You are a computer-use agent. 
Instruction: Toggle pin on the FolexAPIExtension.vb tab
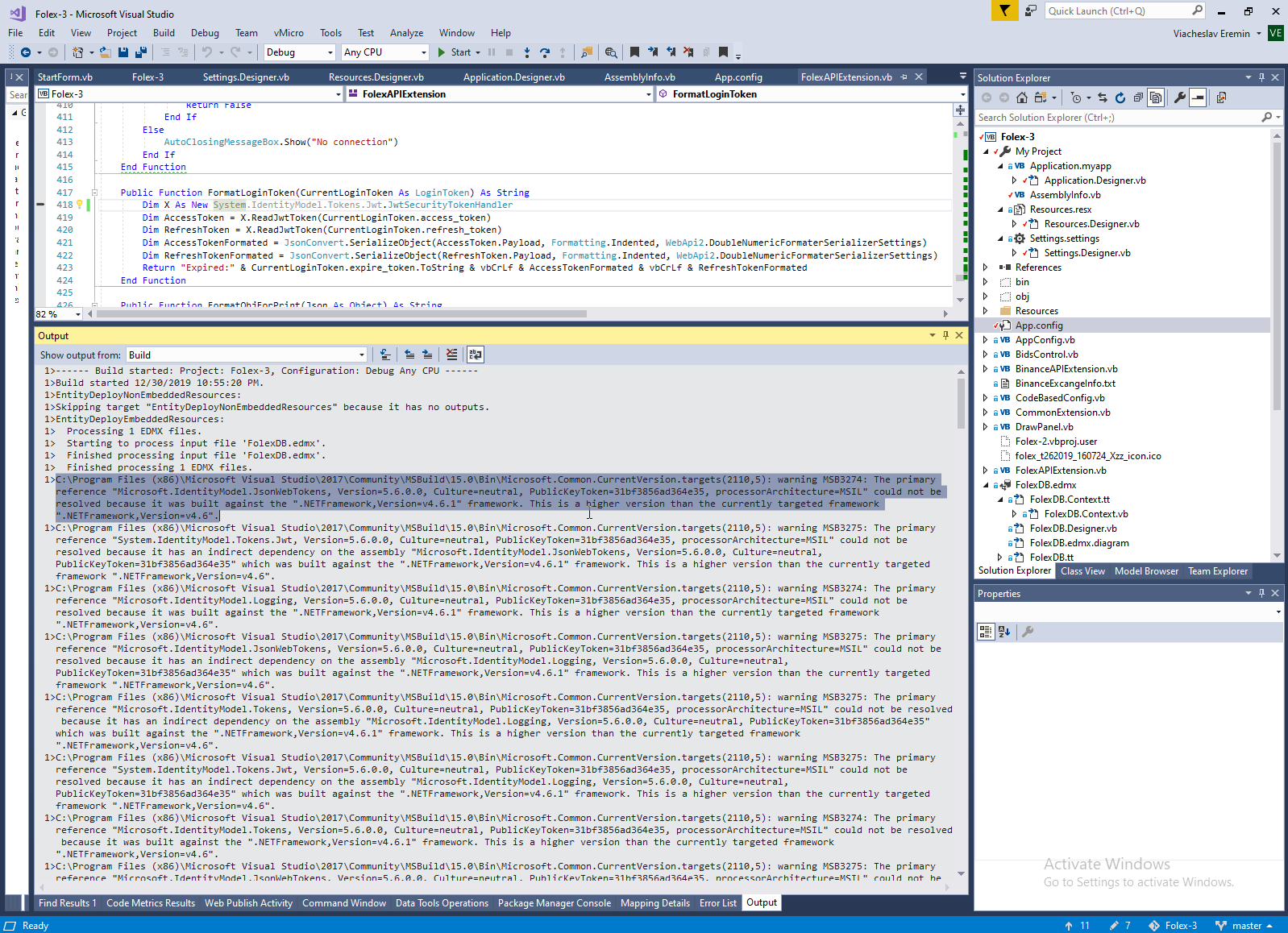[x=904, y=77]
